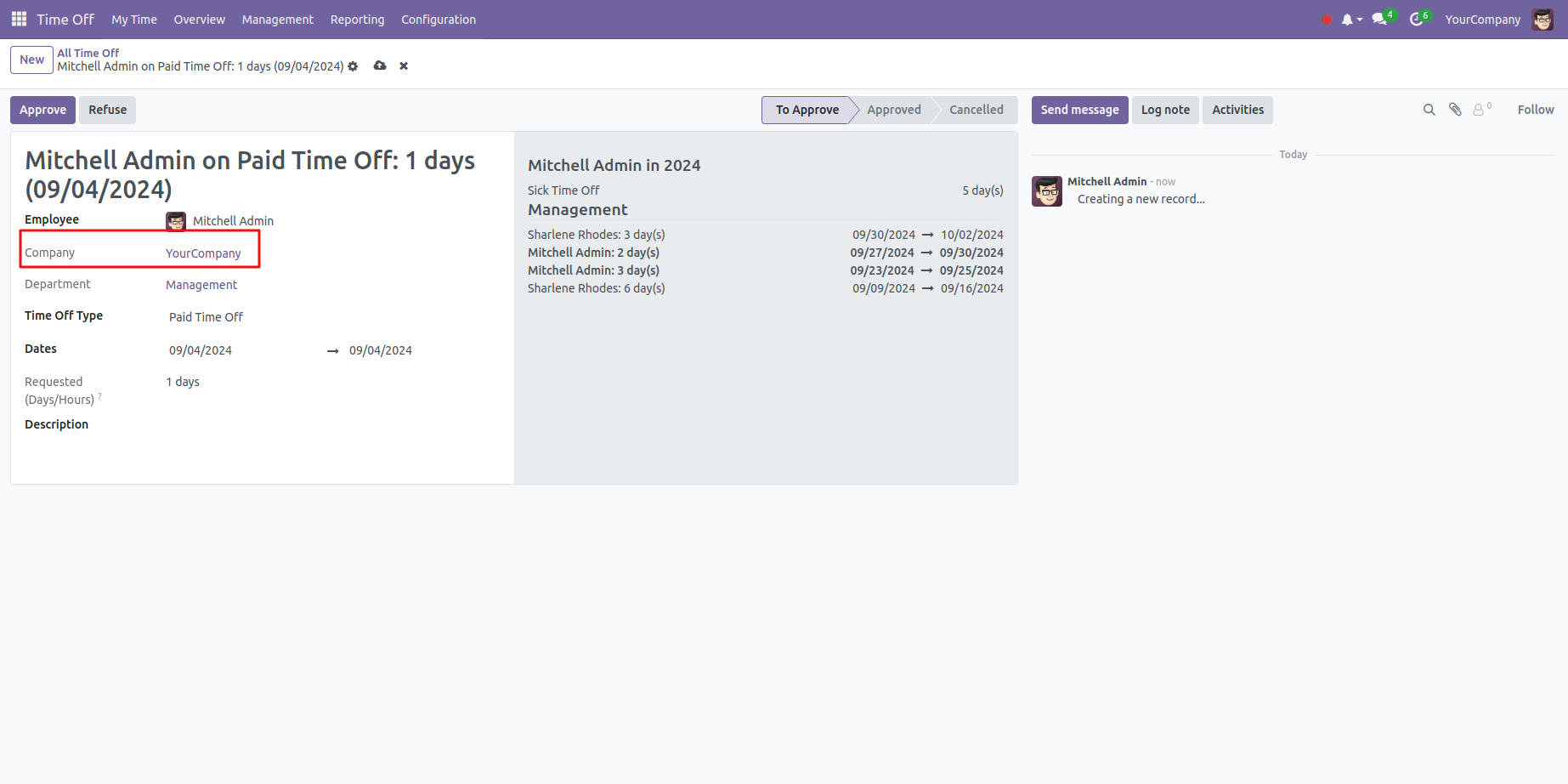This screenshot has height=784, width=1568.
Task: Open the Reporting menu
Action: coord(357,20)
